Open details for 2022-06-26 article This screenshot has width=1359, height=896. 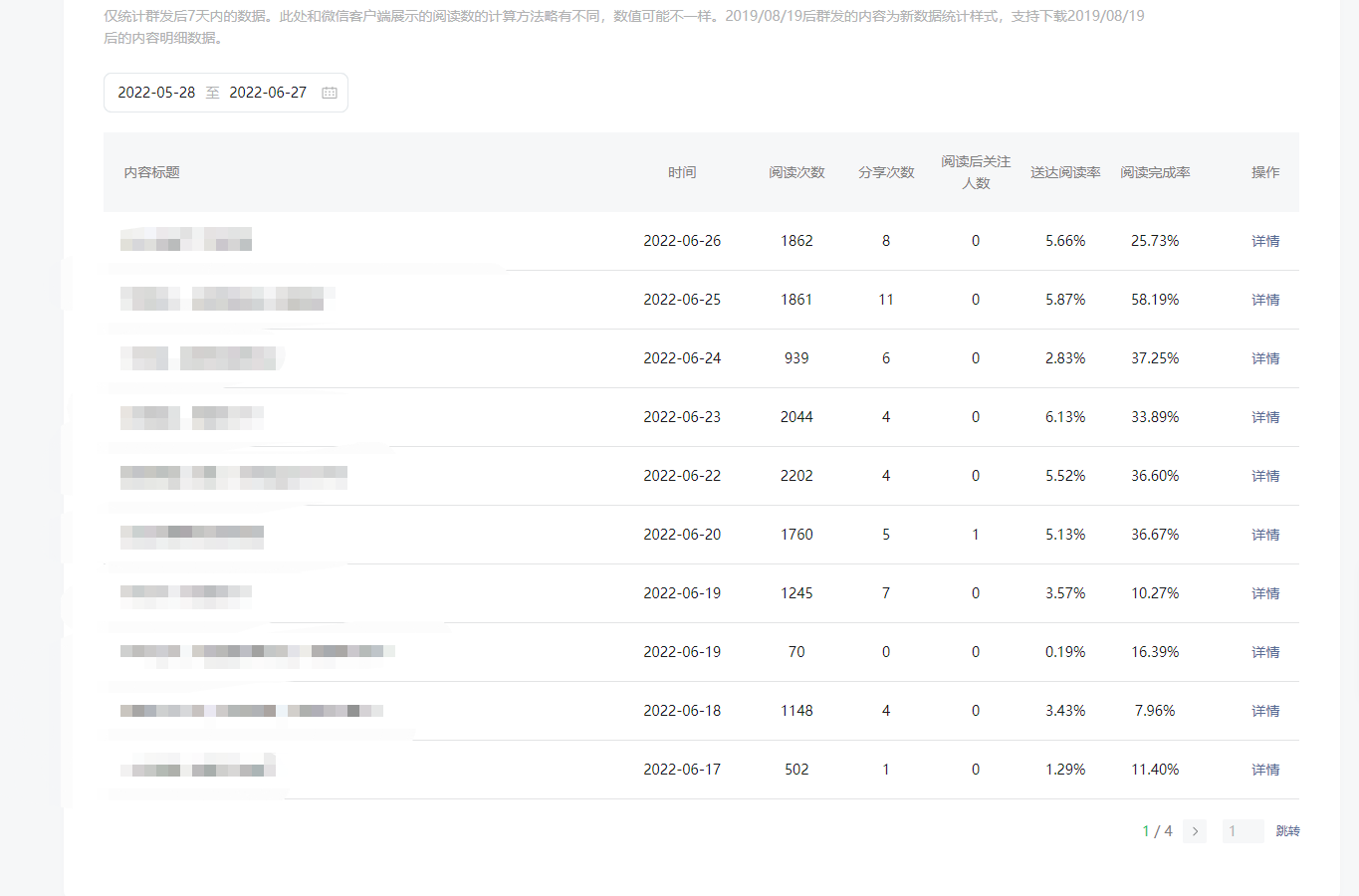click(1265, 241)
